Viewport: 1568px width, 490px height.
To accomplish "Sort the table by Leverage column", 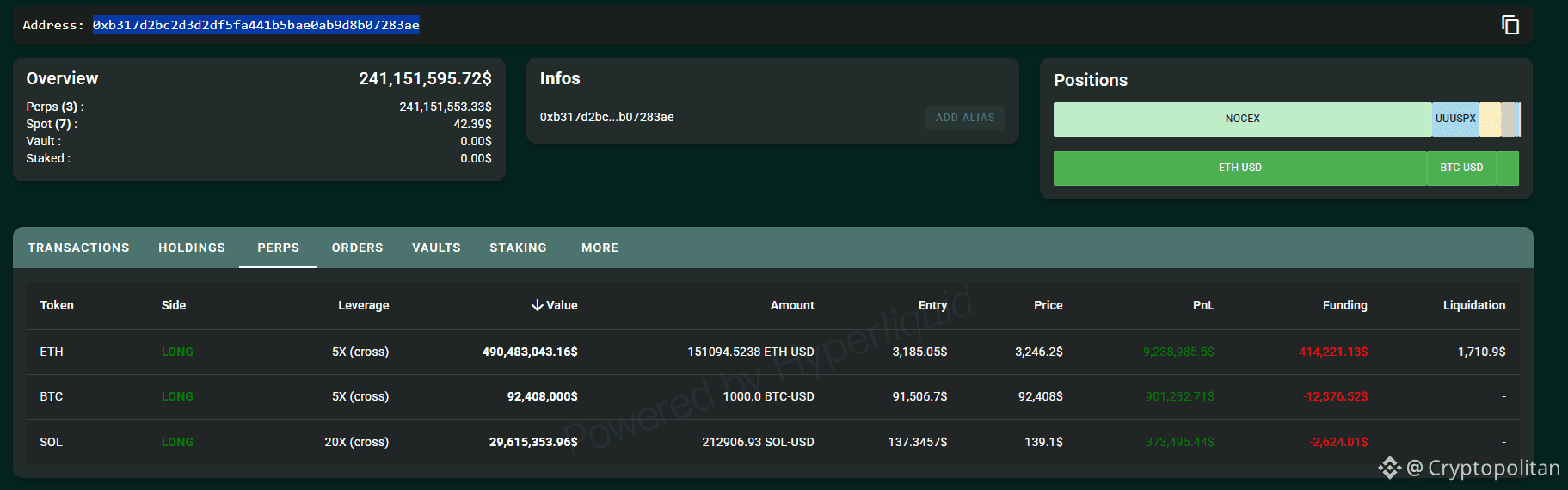I will point(363,305).
